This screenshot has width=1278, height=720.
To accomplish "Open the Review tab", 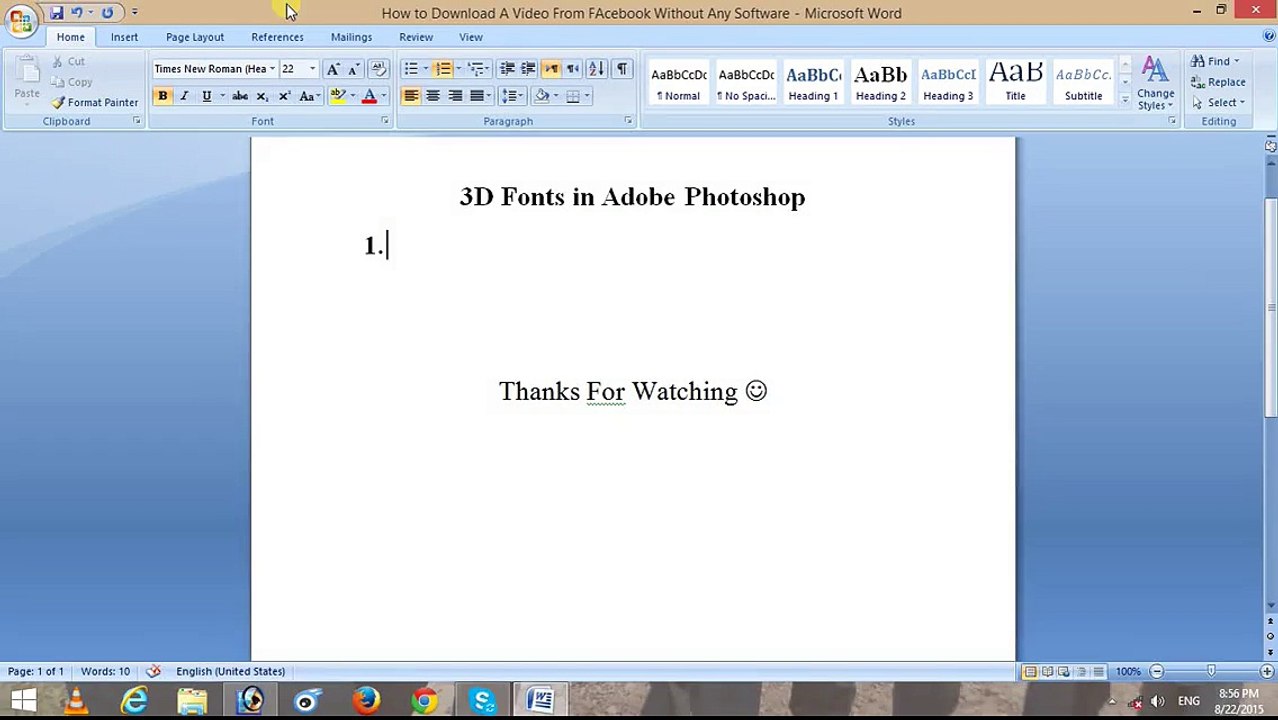I will pos(416,37).
